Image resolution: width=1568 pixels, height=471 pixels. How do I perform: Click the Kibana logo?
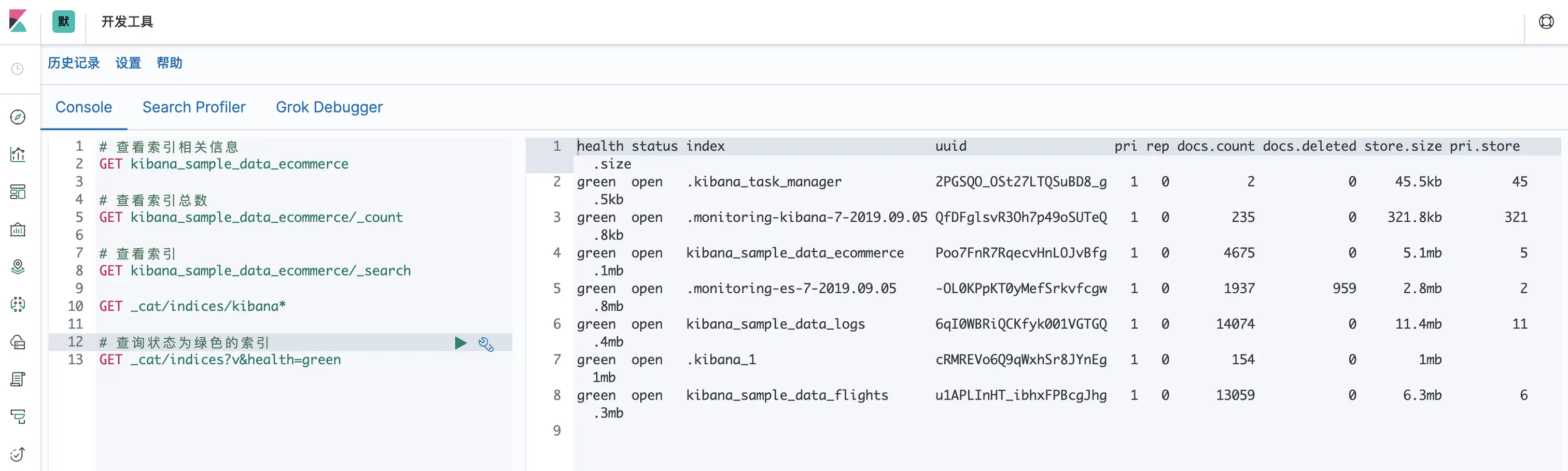tap(18, 21)
